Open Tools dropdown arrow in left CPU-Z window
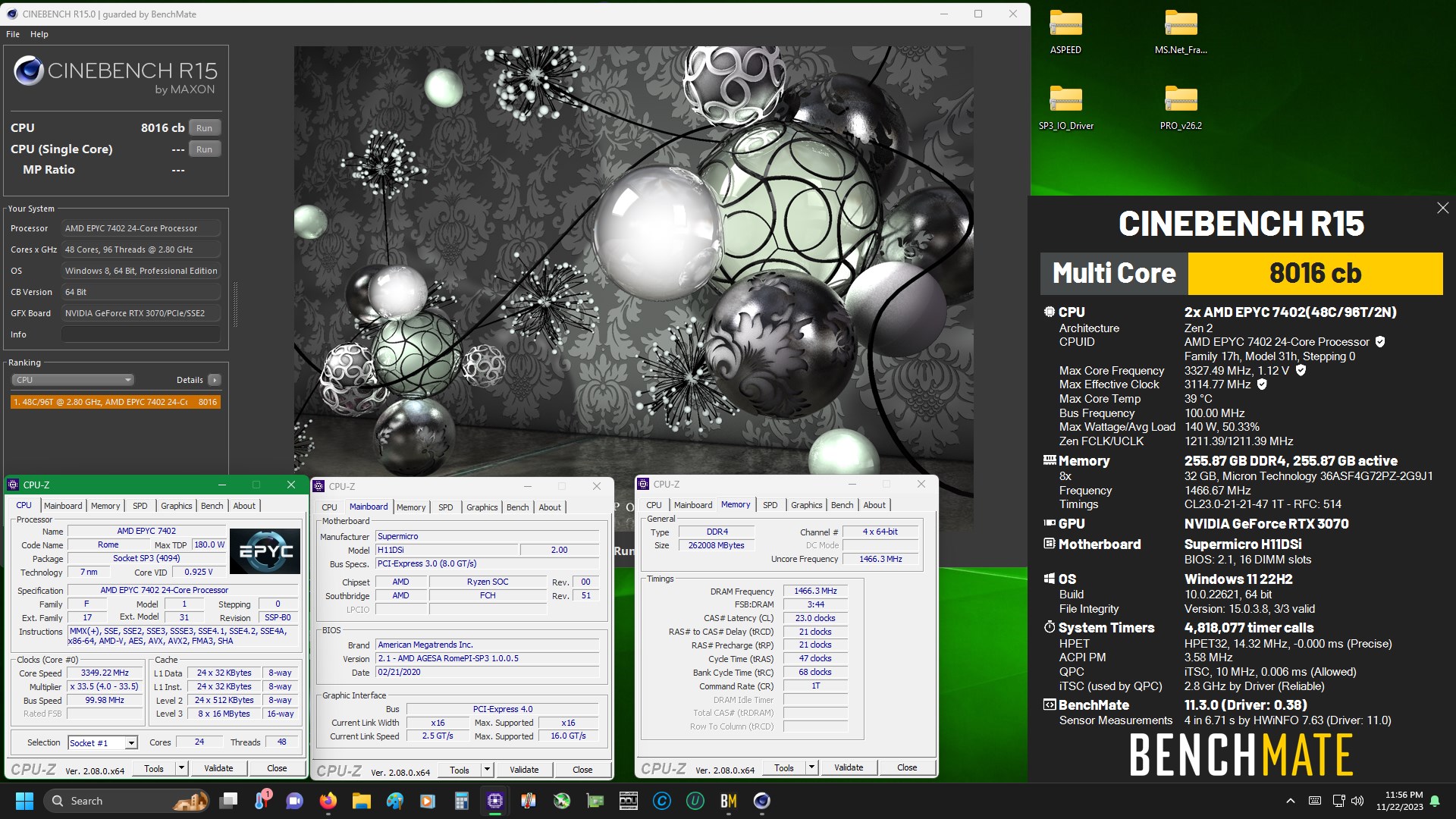Viewport: 1456px width, 819px height. click(x=181, y=768)
